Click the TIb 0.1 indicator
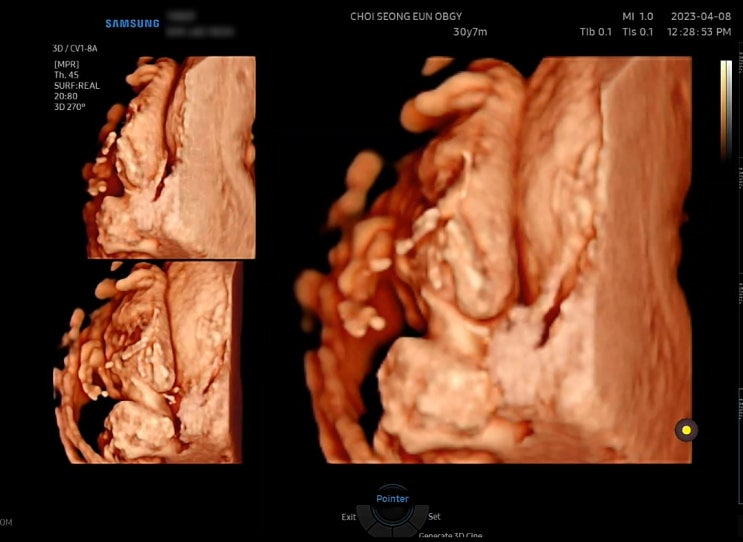This screenshot has width=743, height=542. click(x=596, y=32)
